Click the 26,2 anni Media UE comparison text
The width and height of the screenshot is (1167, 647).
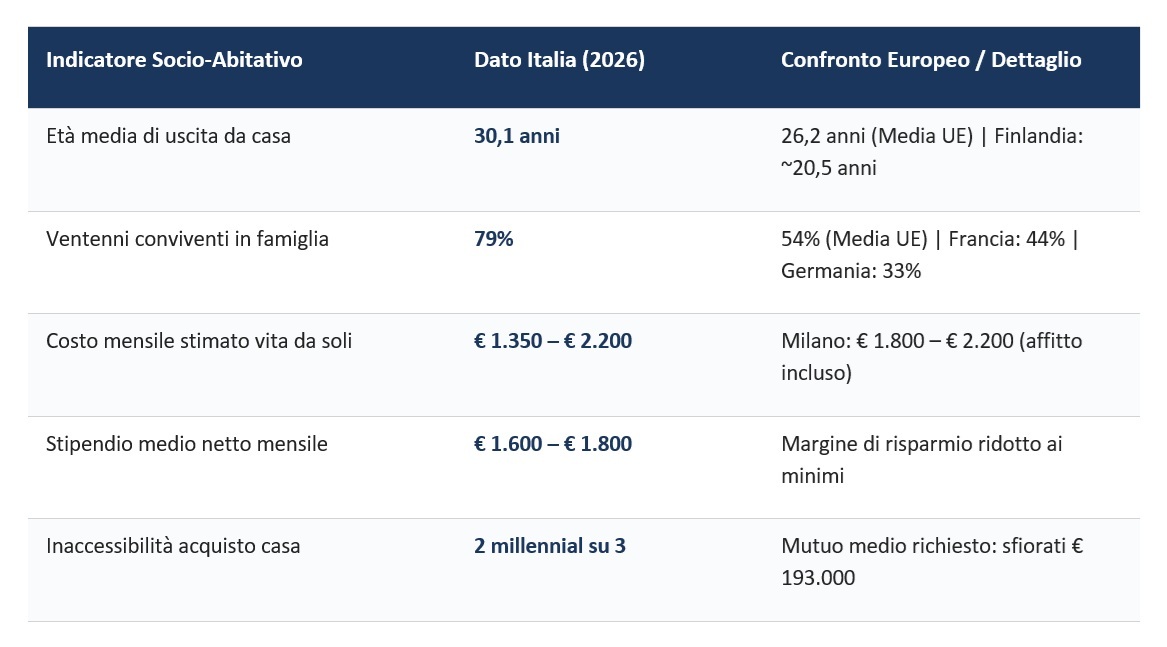tap(877, 136)
